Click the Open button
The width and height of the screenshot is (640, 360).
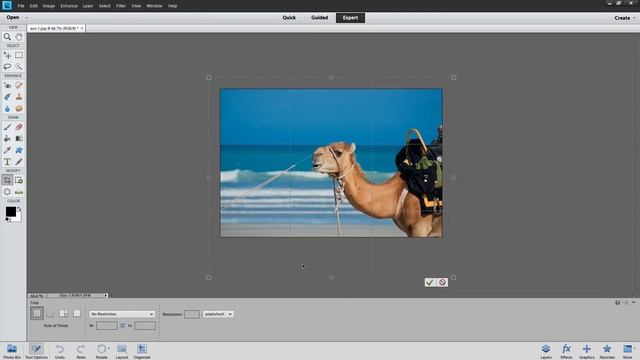pyautogui.click(x=13, y=18)
